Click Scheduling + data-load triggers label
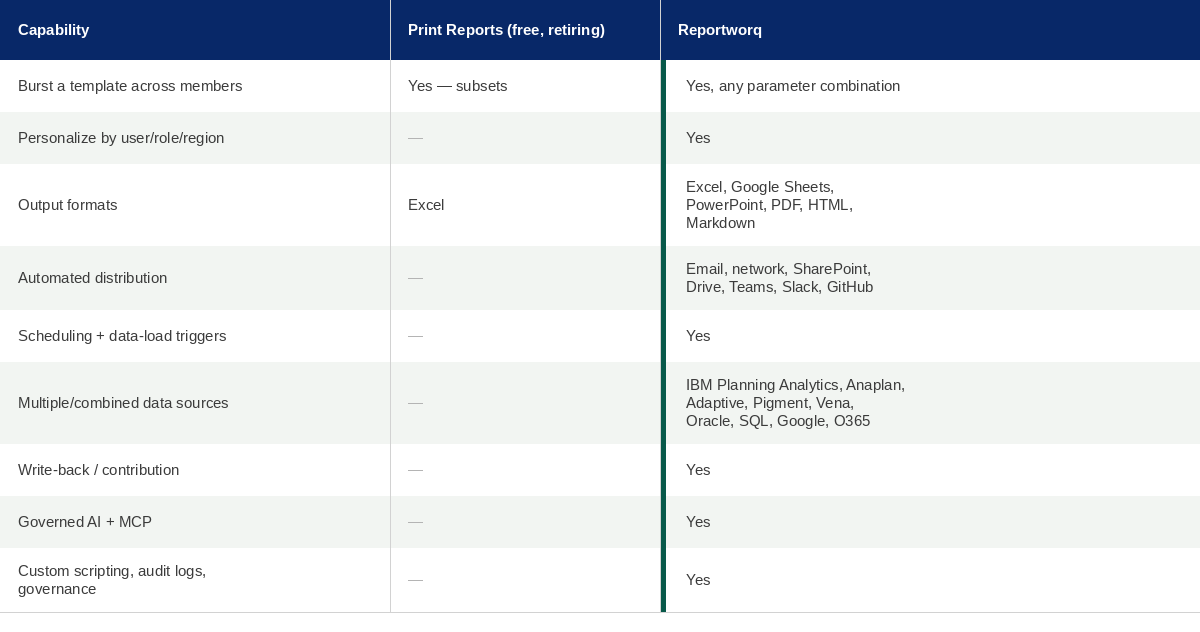Screen dimensions: 1200x632 (x=122, y=336)
